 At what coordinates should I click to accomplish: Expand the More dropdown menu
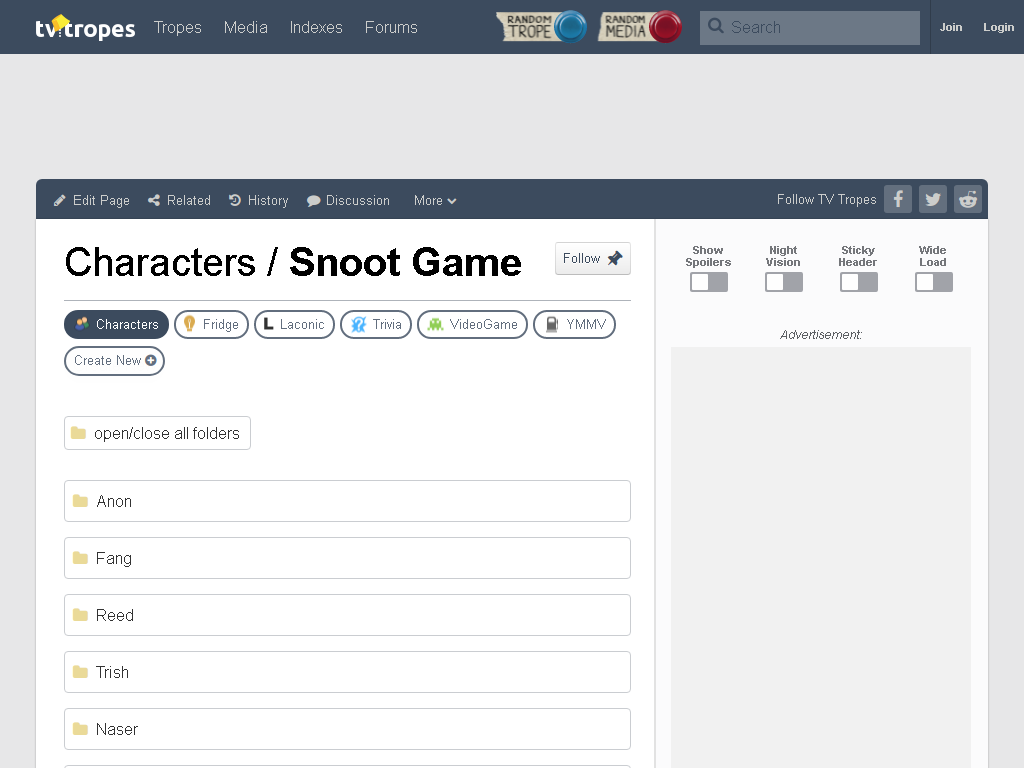pyautogui.click(x=435, y=200)
